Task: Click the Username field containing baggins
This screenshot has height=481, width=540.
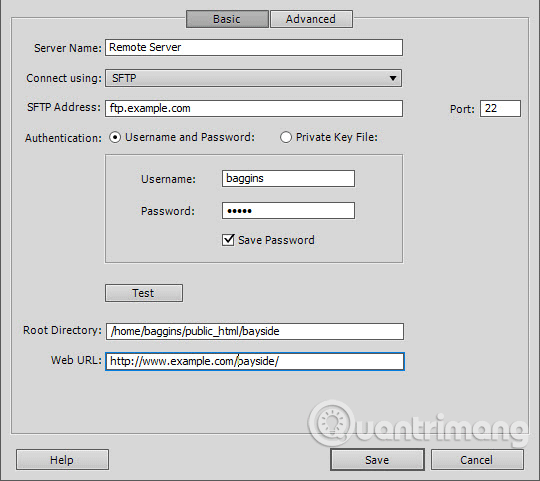Action: 288,179
